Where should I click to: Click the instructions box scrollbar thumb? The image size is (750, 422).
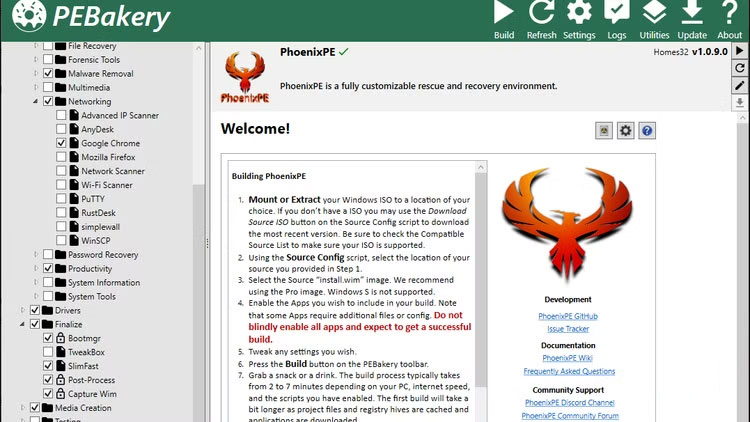[x=481, y=280]
